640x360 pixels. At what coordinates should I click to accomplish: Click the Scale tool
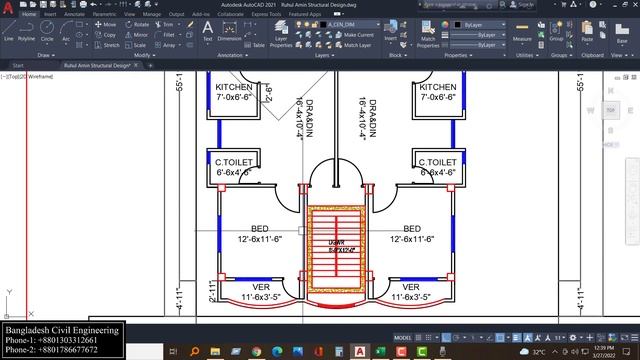point(136,45)
